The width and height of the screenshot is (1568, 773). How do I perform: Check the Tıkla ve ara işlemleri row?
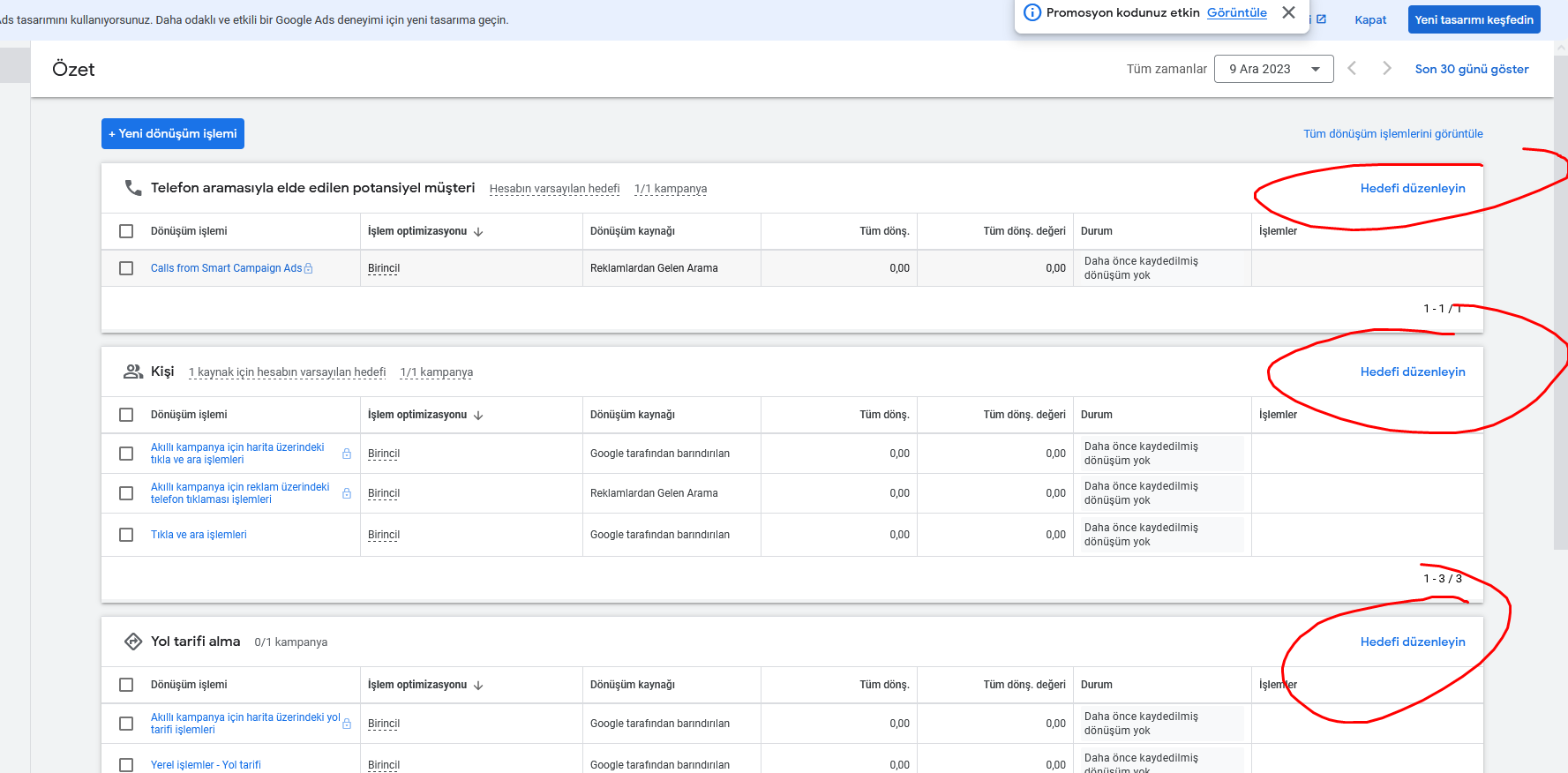(x=126, y=535)
